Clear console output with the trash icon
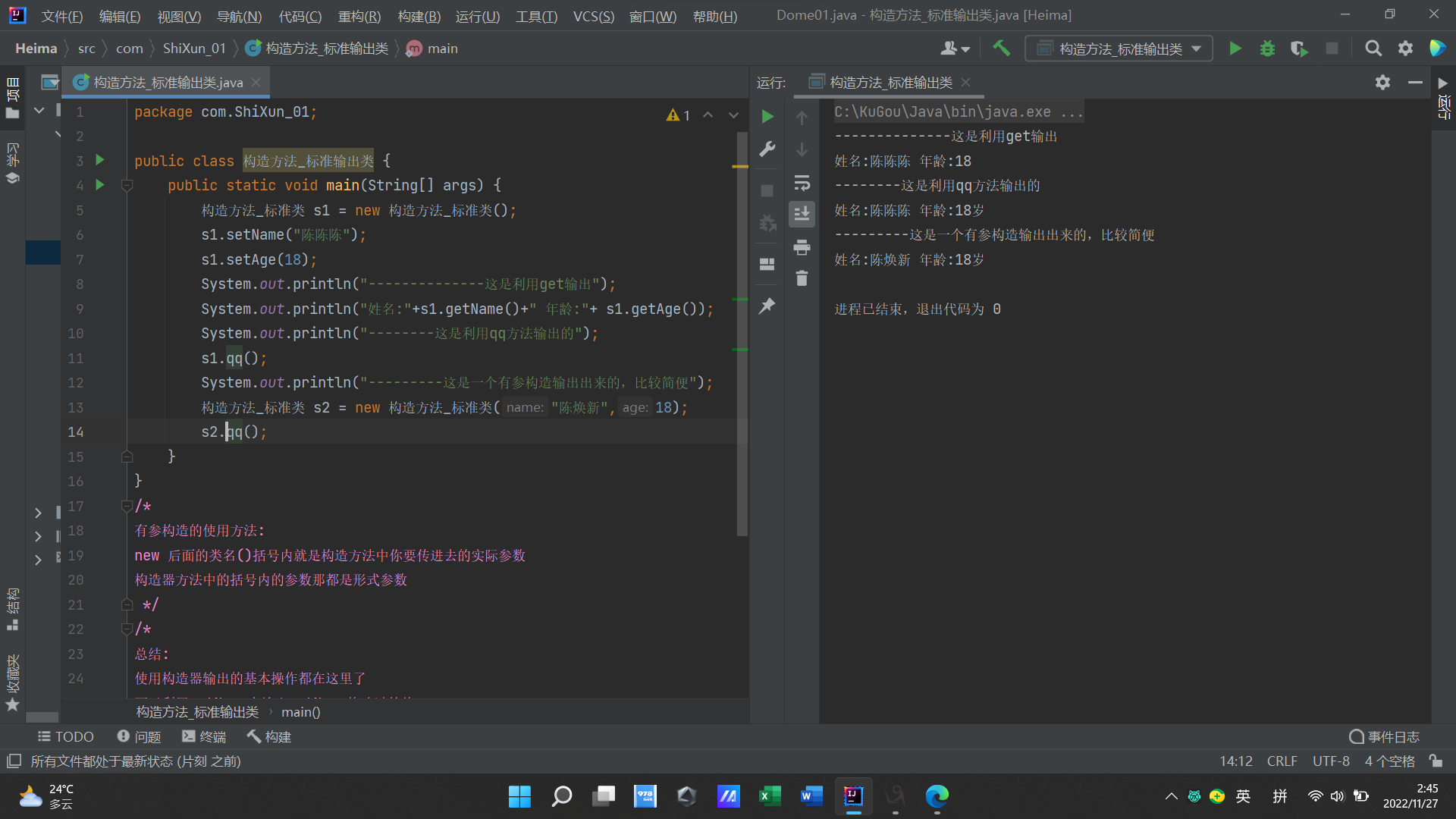 pyautogui.click(x=802, y=279)
